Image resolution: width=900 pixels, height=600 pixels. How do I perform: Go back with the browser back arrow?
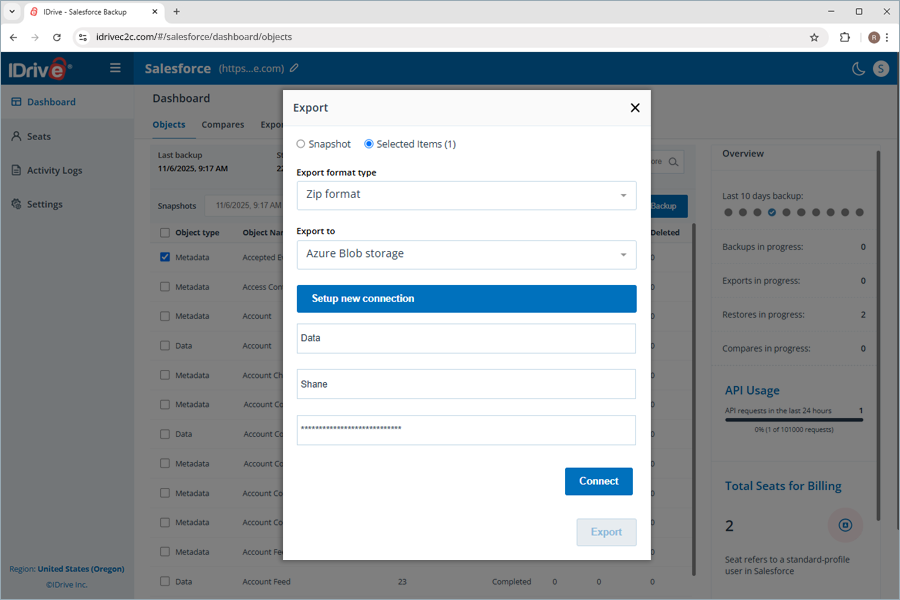14,37
